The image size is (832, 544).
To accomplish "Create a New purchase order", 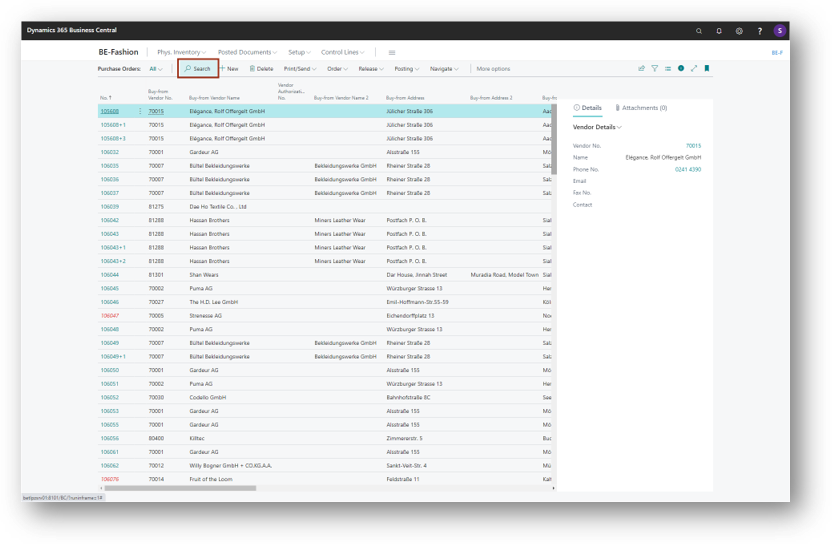I will click(x=229, y=68).
